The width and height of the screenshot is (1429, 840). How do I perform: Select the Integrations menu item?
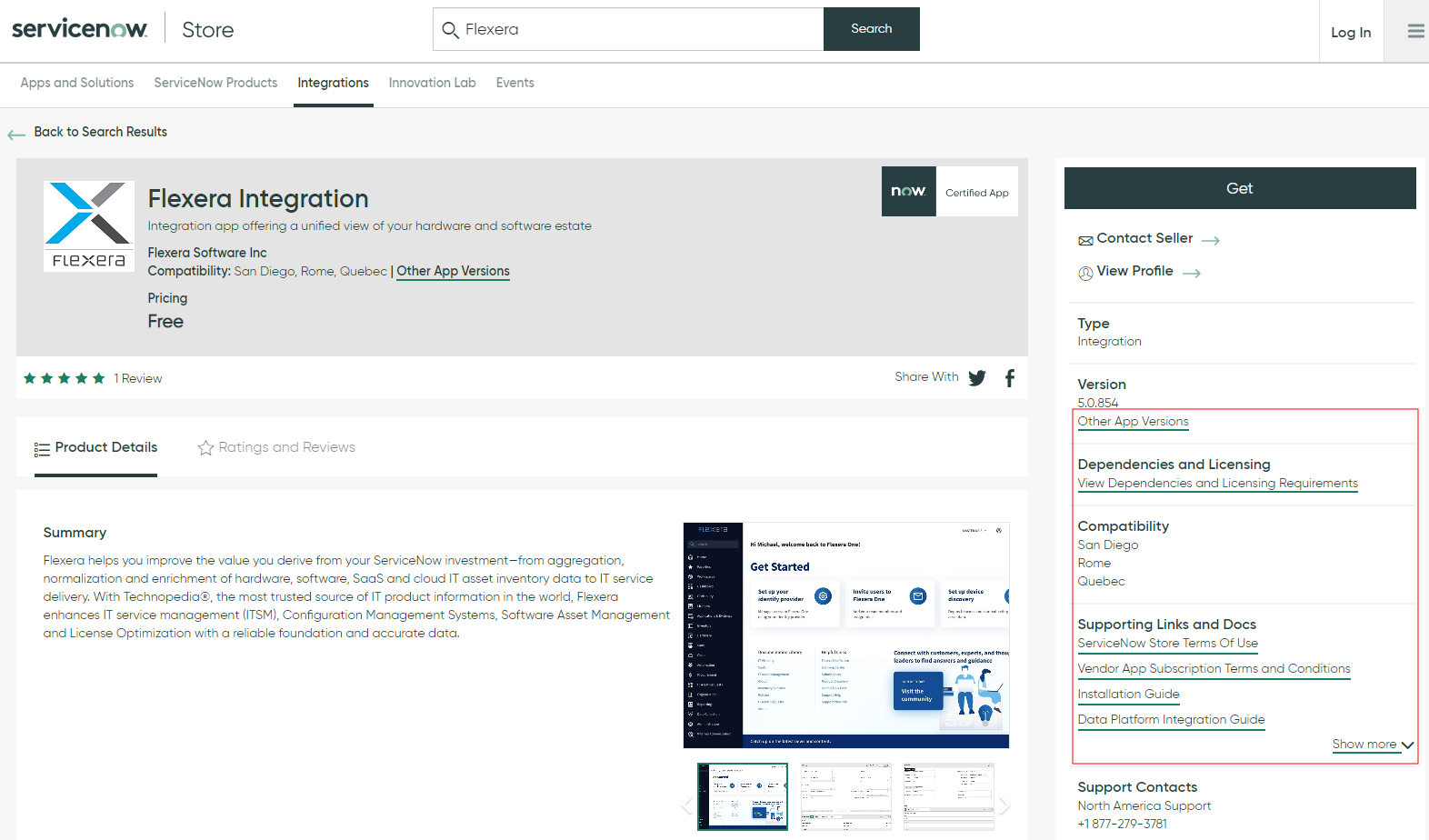tap(334, 83)
